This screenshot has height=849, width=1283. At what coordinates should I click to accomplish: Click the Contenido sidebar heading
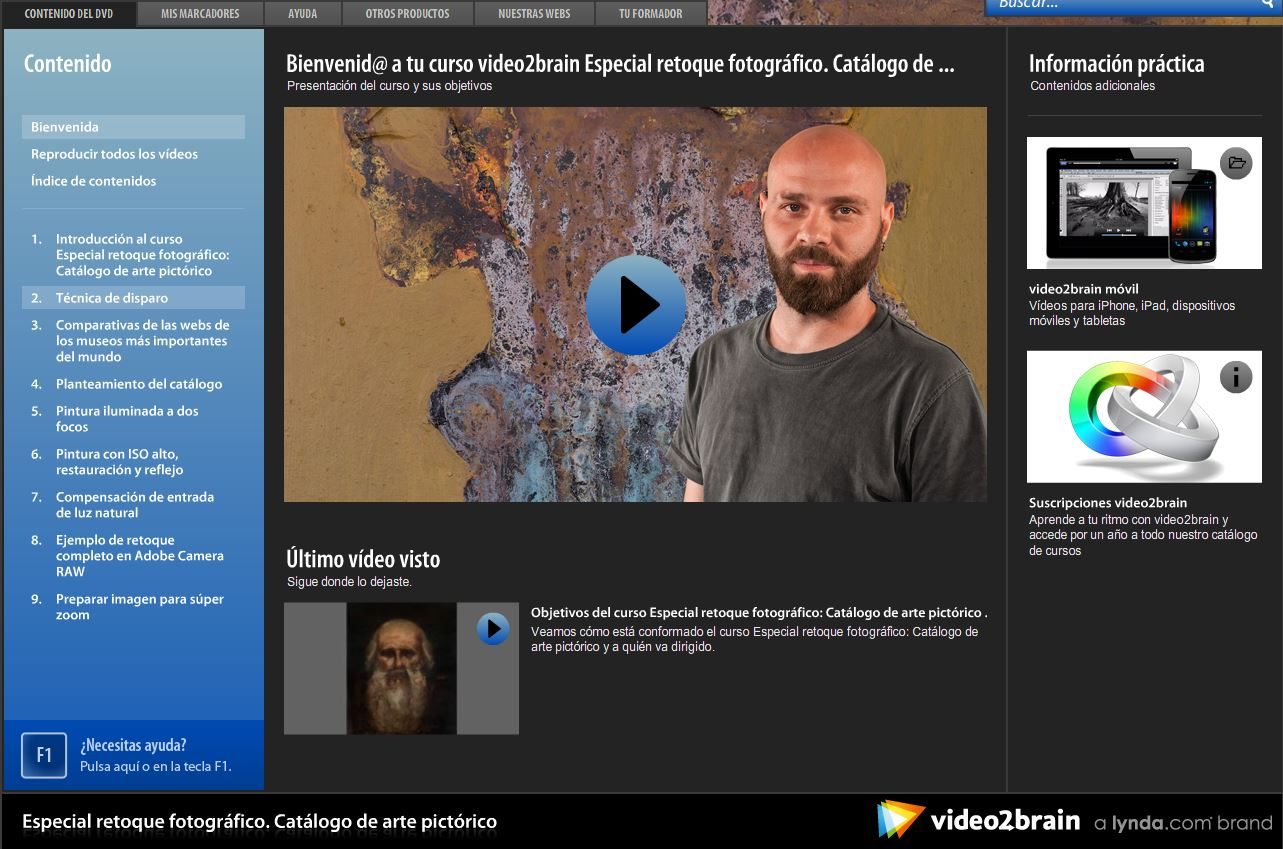[67, 64]
